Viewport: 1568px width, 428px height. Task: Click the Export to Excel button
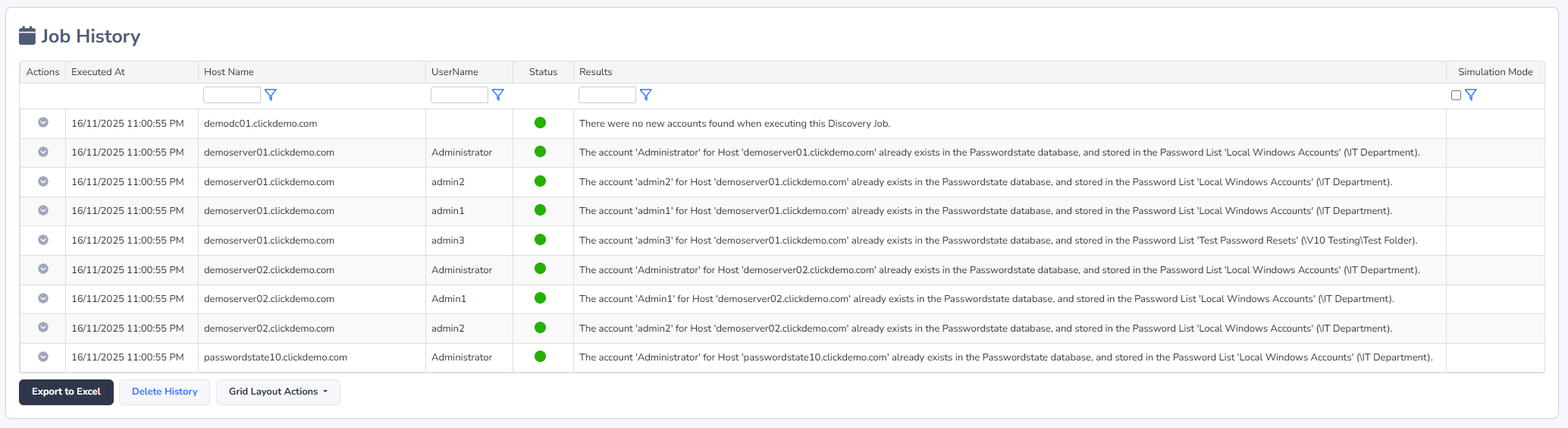[66, 392]
